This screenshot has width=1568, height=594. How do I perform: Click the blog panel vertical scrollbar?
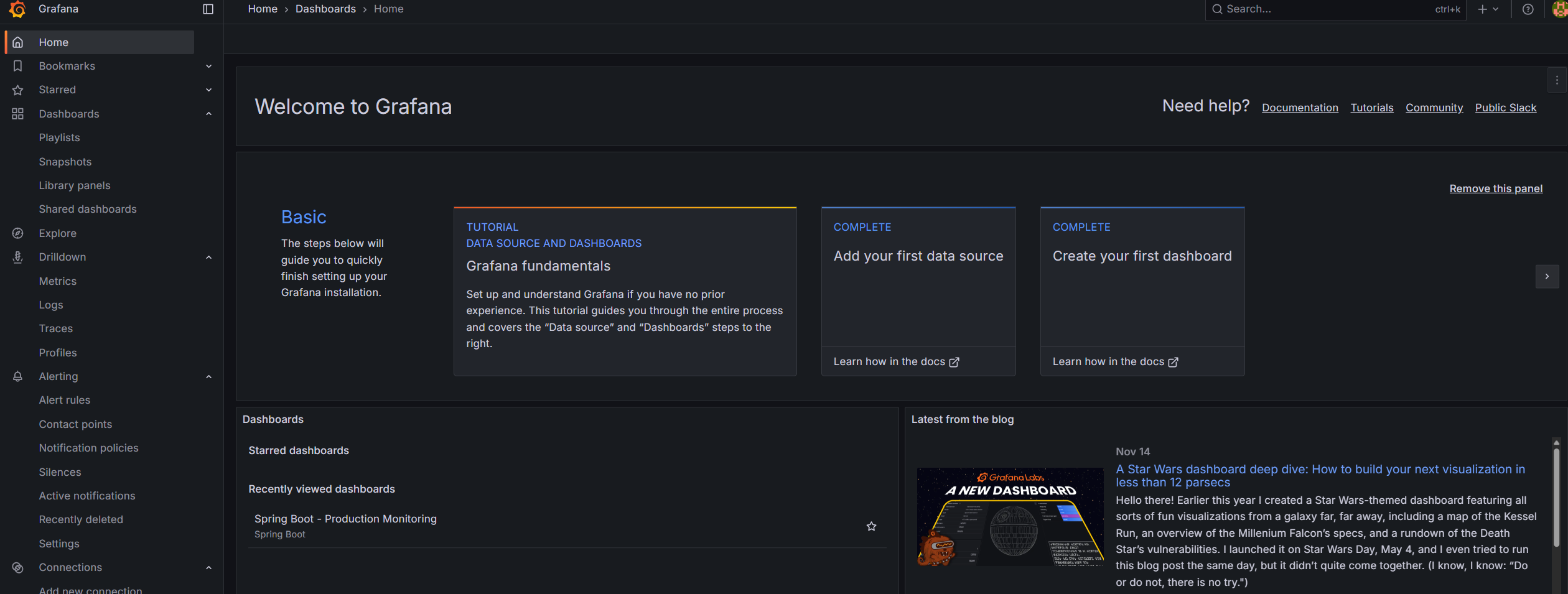click(x=1556, y=498)
